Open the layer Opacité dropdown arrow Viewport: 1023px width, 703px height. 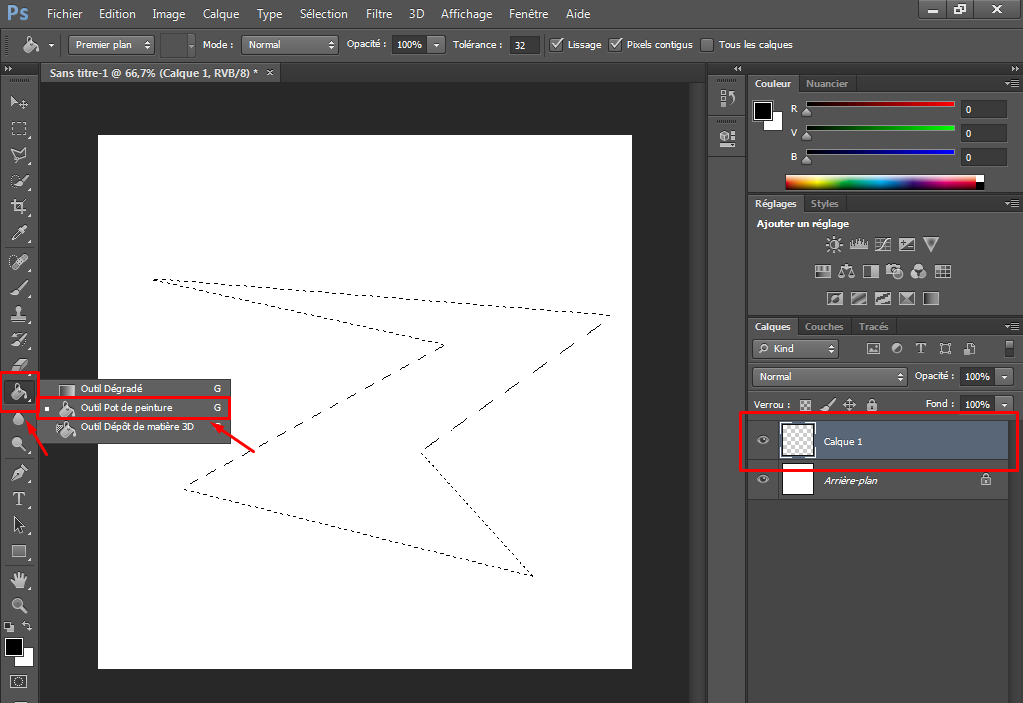(x=1005, y=377)
